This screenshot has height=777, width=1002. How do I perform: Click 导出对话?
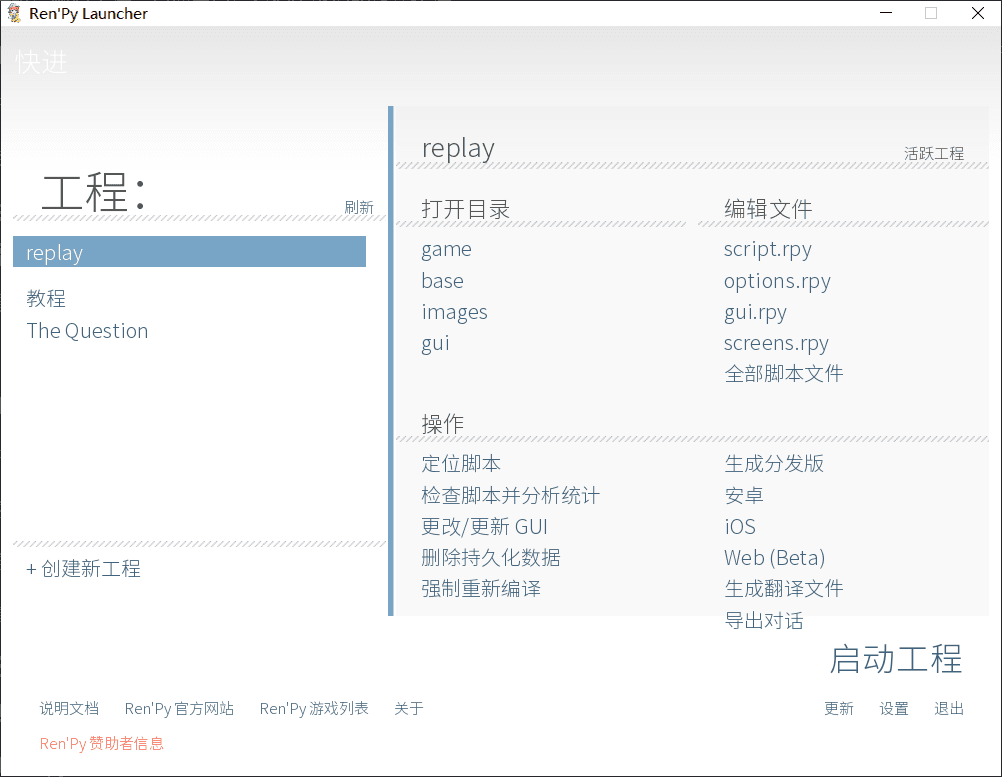coord(764,620)
